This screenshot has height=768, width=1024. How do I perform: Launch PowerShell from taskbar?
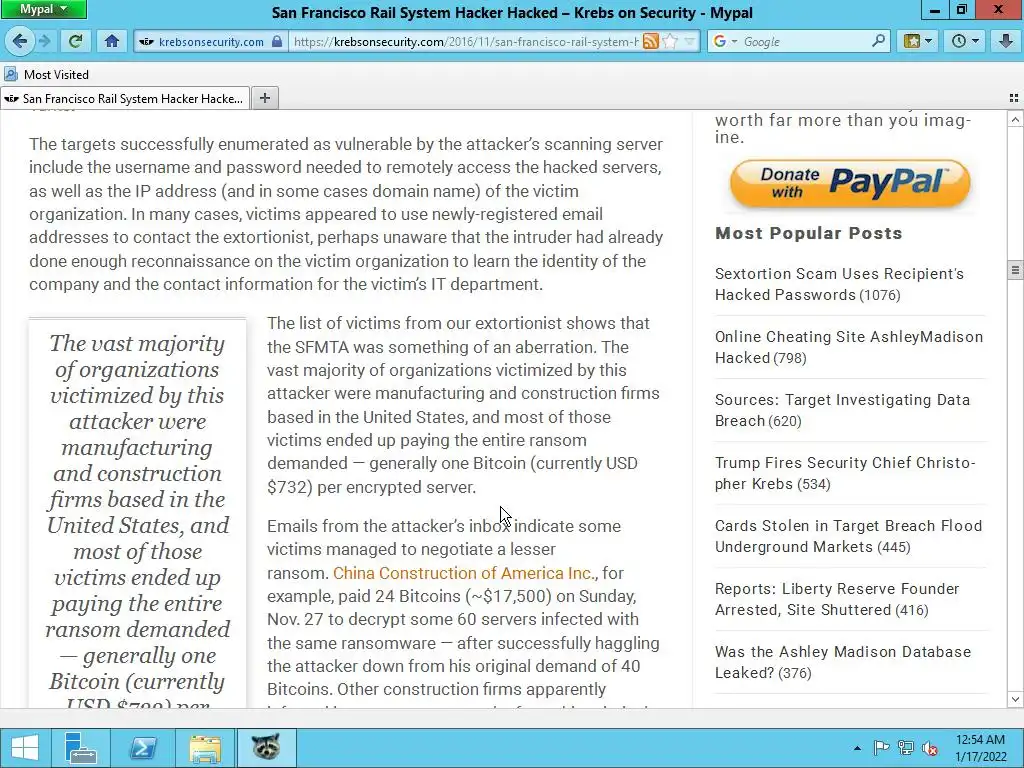142,747
